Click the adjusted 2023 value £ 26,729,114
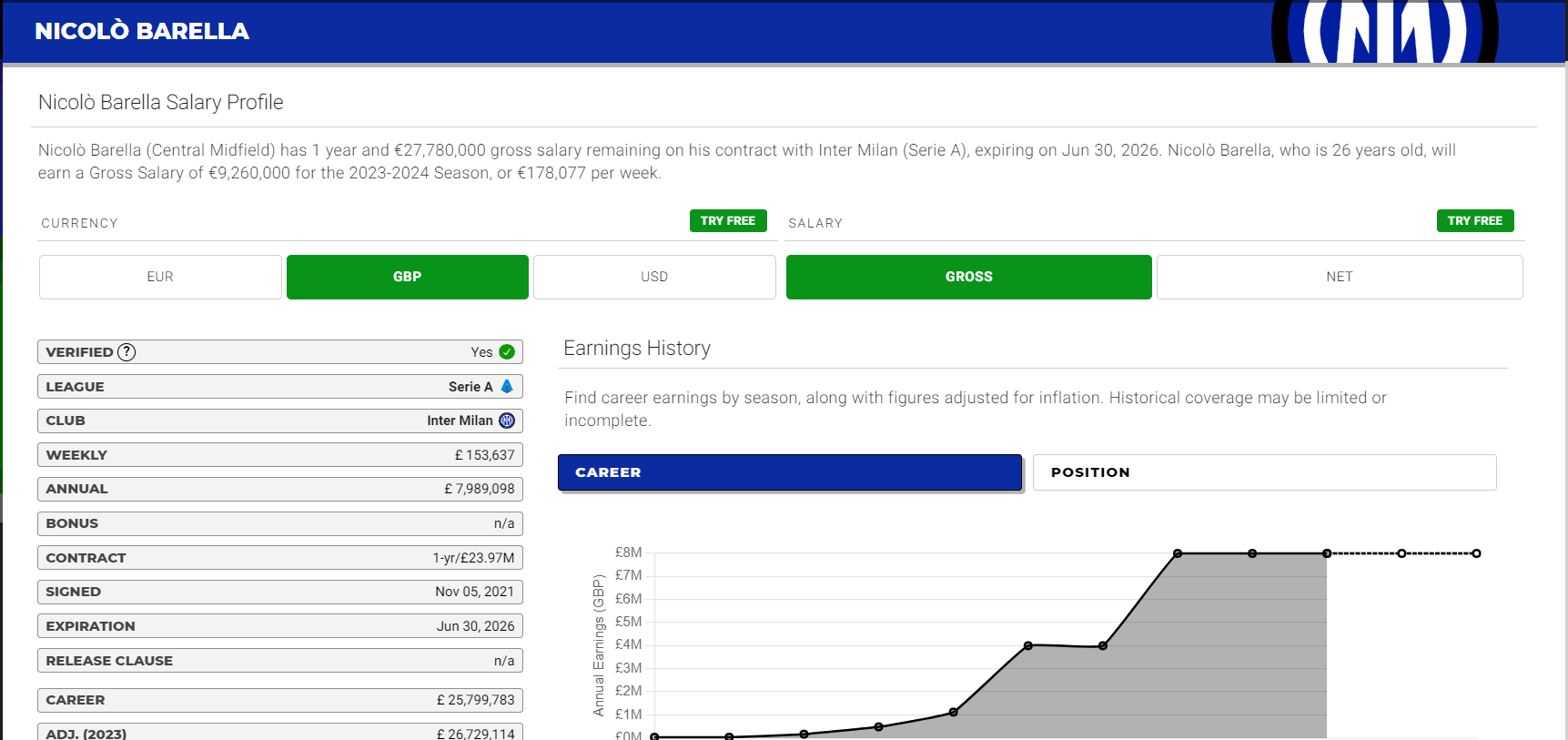The height and width of the screenshot is (740, 1568). coord(476,734)
